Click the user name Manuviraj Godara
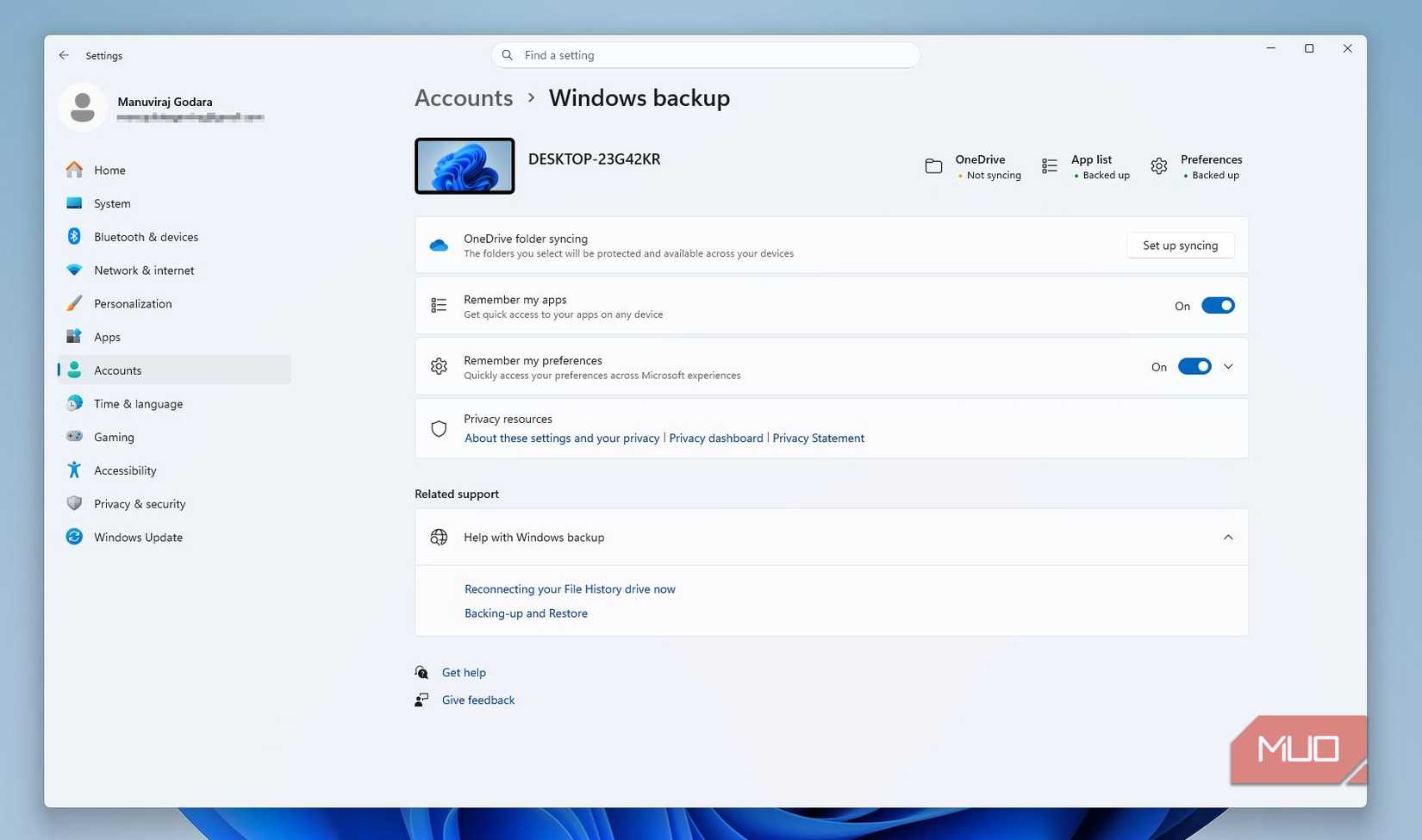Viewport: 1422px width, 840px height. coord(165,102)
